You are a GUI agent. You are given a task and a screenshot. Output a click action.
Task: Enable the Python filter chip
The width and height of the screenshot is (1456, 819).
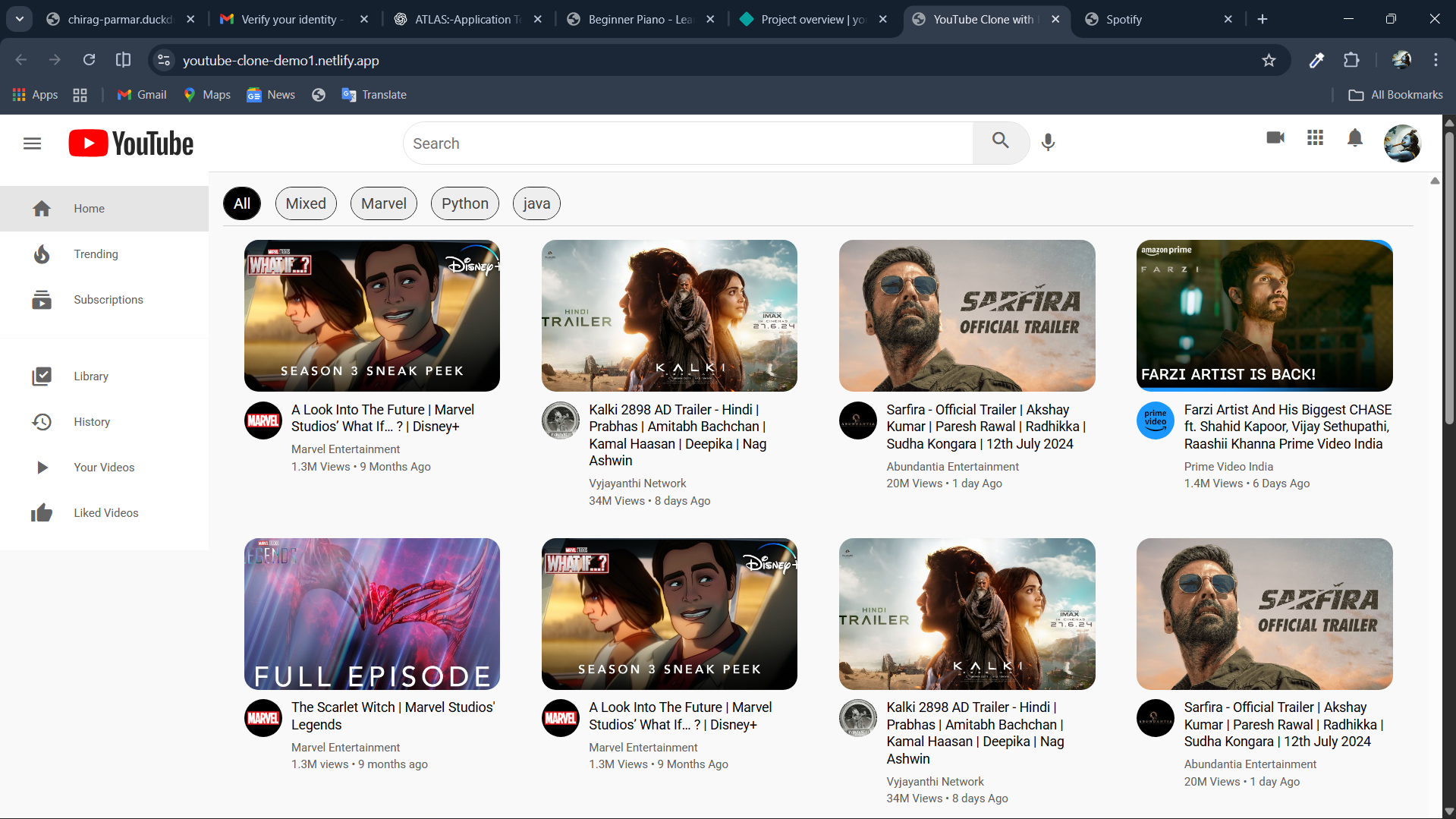[464, 203]
